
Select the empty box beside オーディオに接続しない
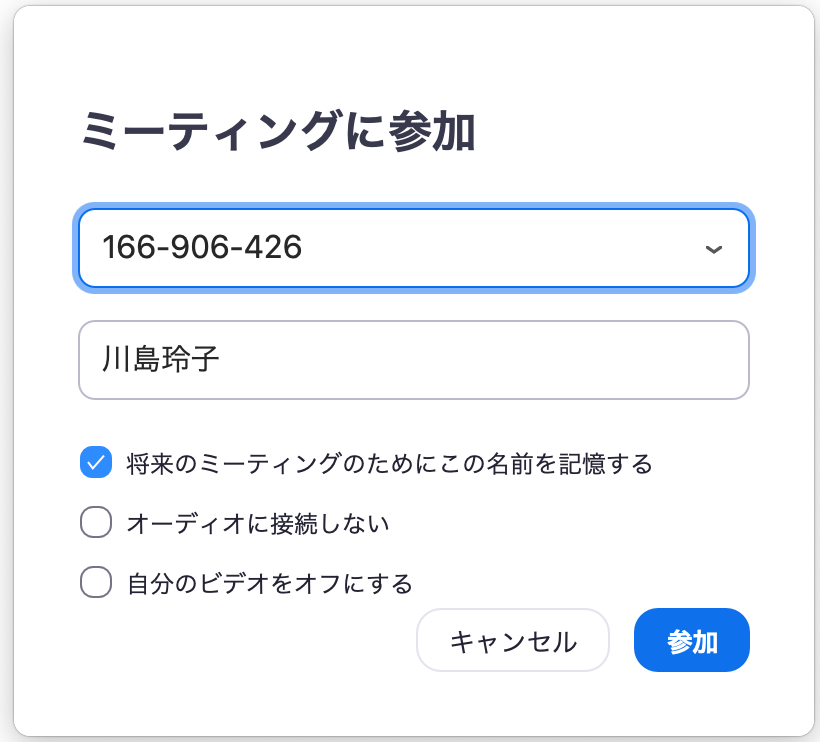click(x=95, y=522)
